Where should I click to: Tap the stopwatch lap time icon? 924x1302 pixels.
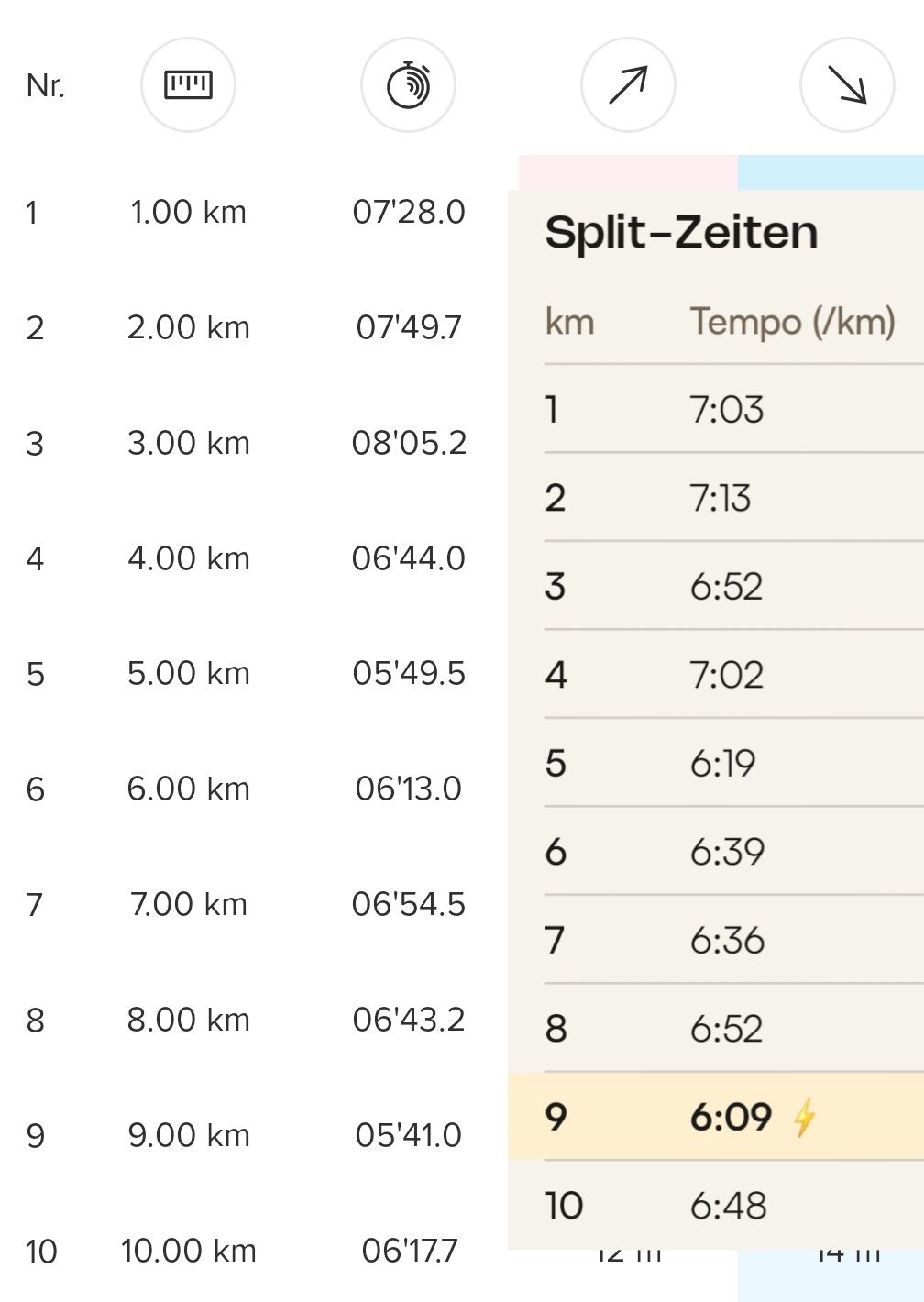408,85
